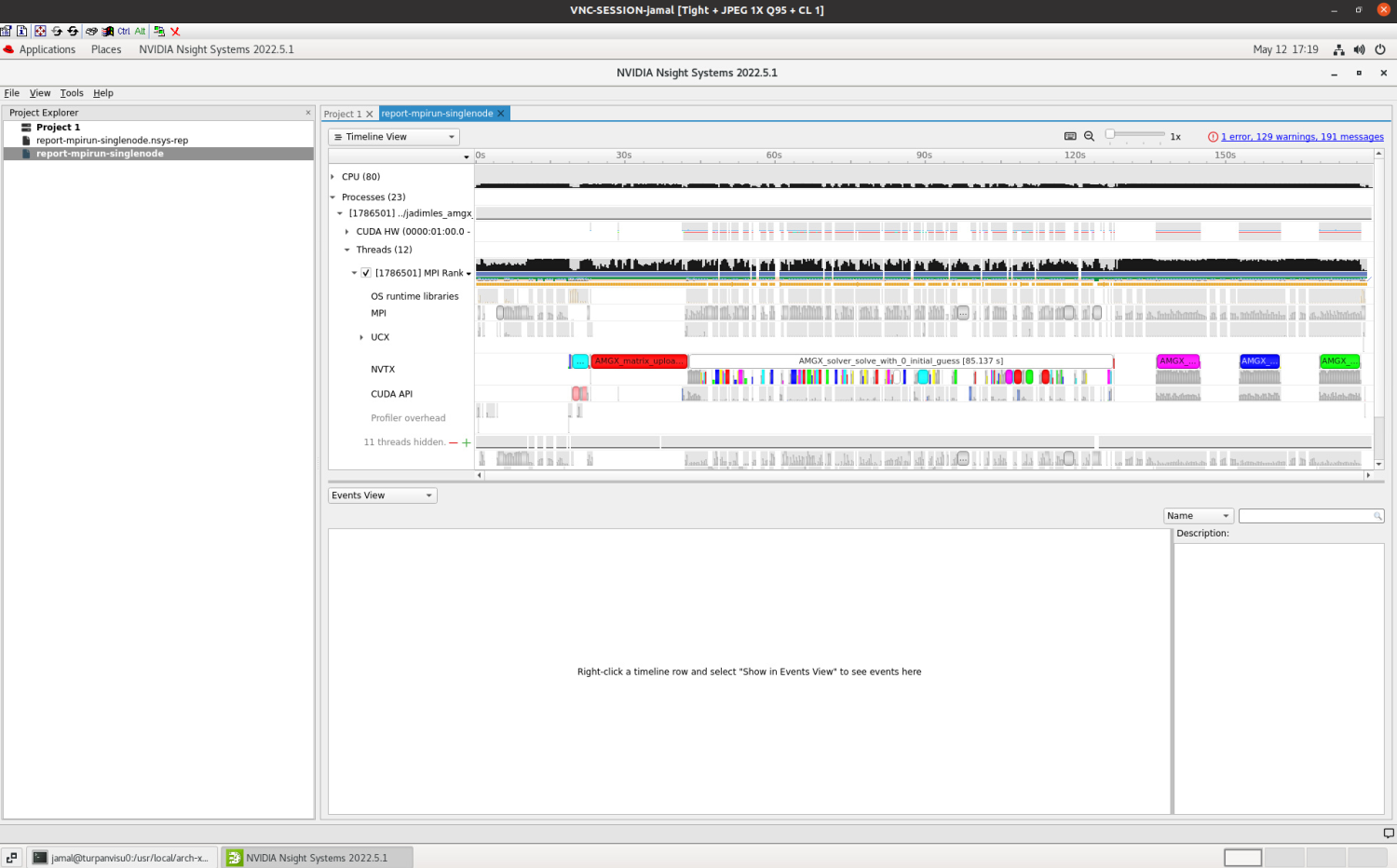Image resolution: width=1397 pixels, height=868 pixels.
Task: Expand the CPU (80) row
Action: coord(332,177)
